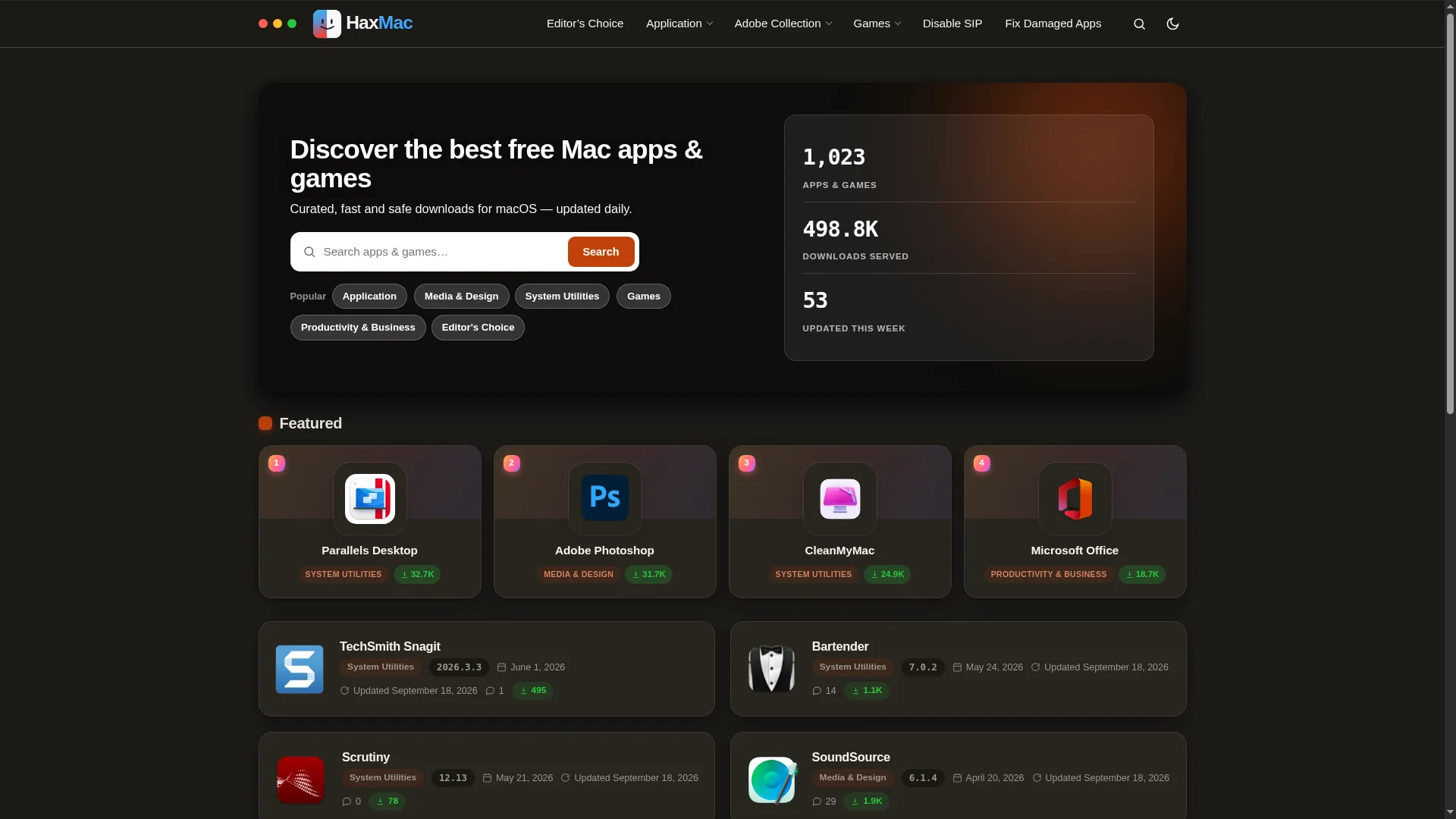This screenshot has width=1456, height=819.
Task: Click the Snagit 495 downloads badge
Action: point(533,691)
